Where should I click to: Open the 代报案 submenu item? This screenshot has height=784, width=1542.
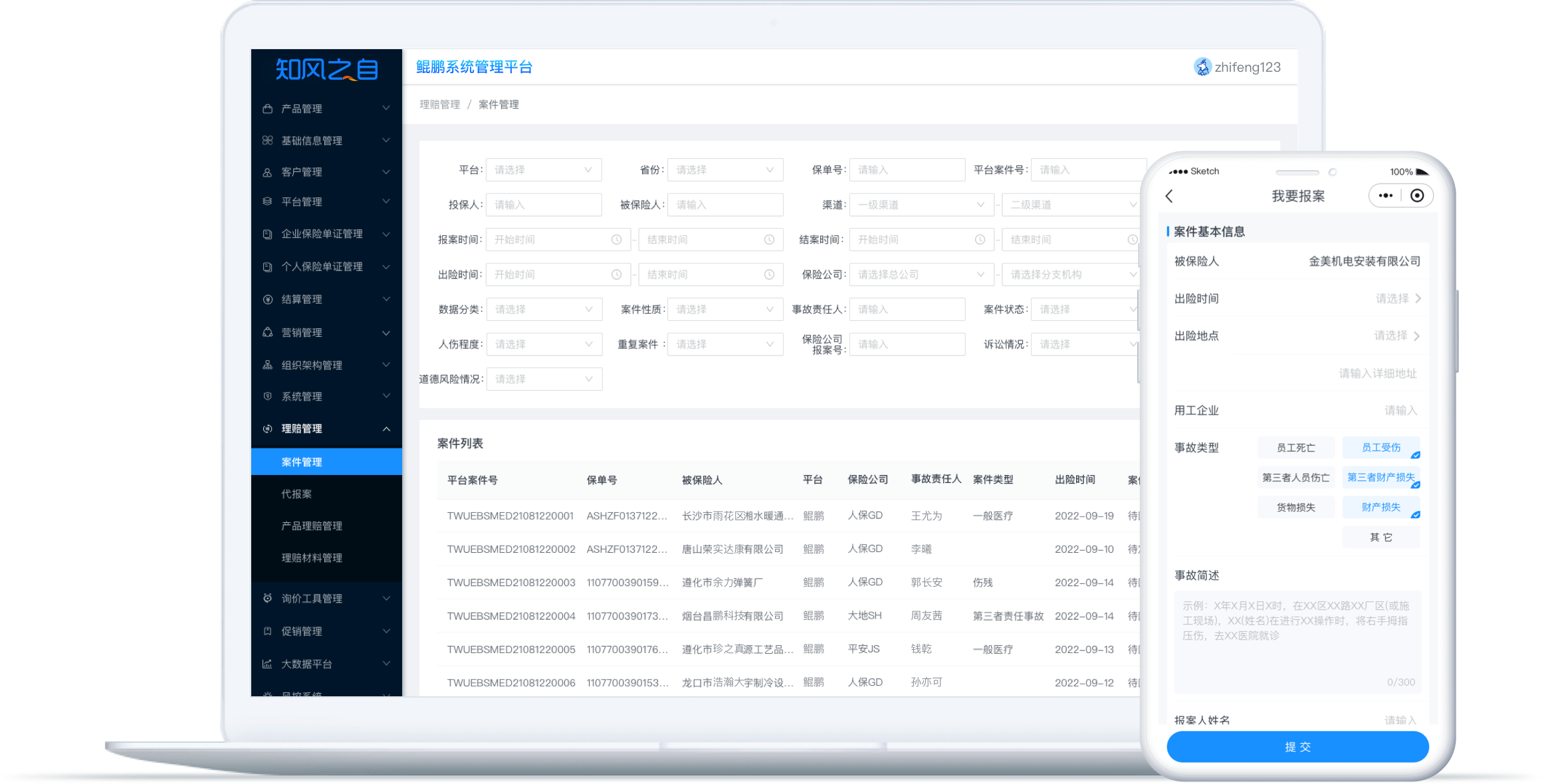pyautogui.click(x=296, y=494)
